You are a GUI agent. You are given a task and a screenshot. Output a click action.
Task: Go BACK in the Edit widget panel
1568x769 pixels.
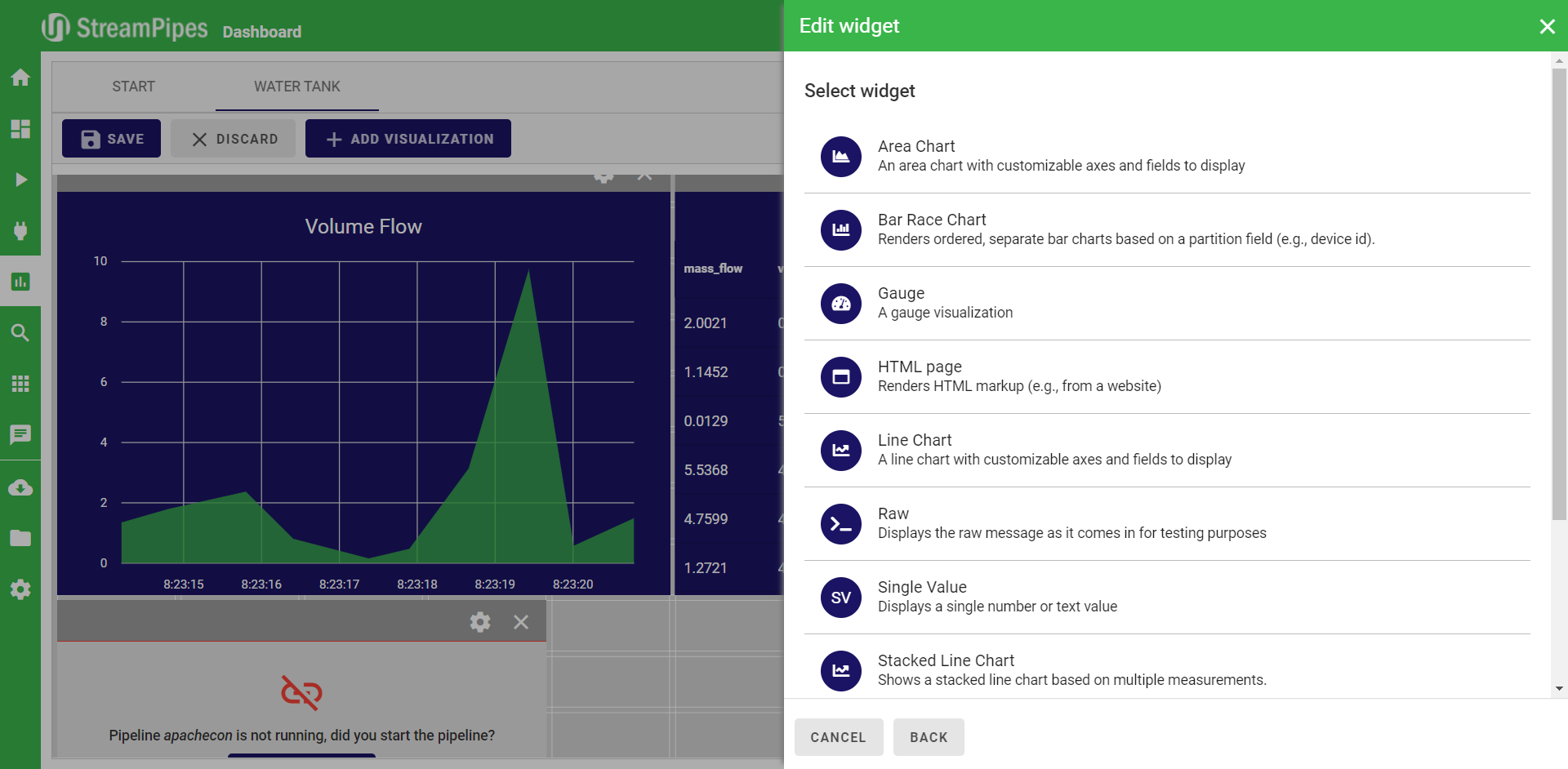[x=929, y=737]
